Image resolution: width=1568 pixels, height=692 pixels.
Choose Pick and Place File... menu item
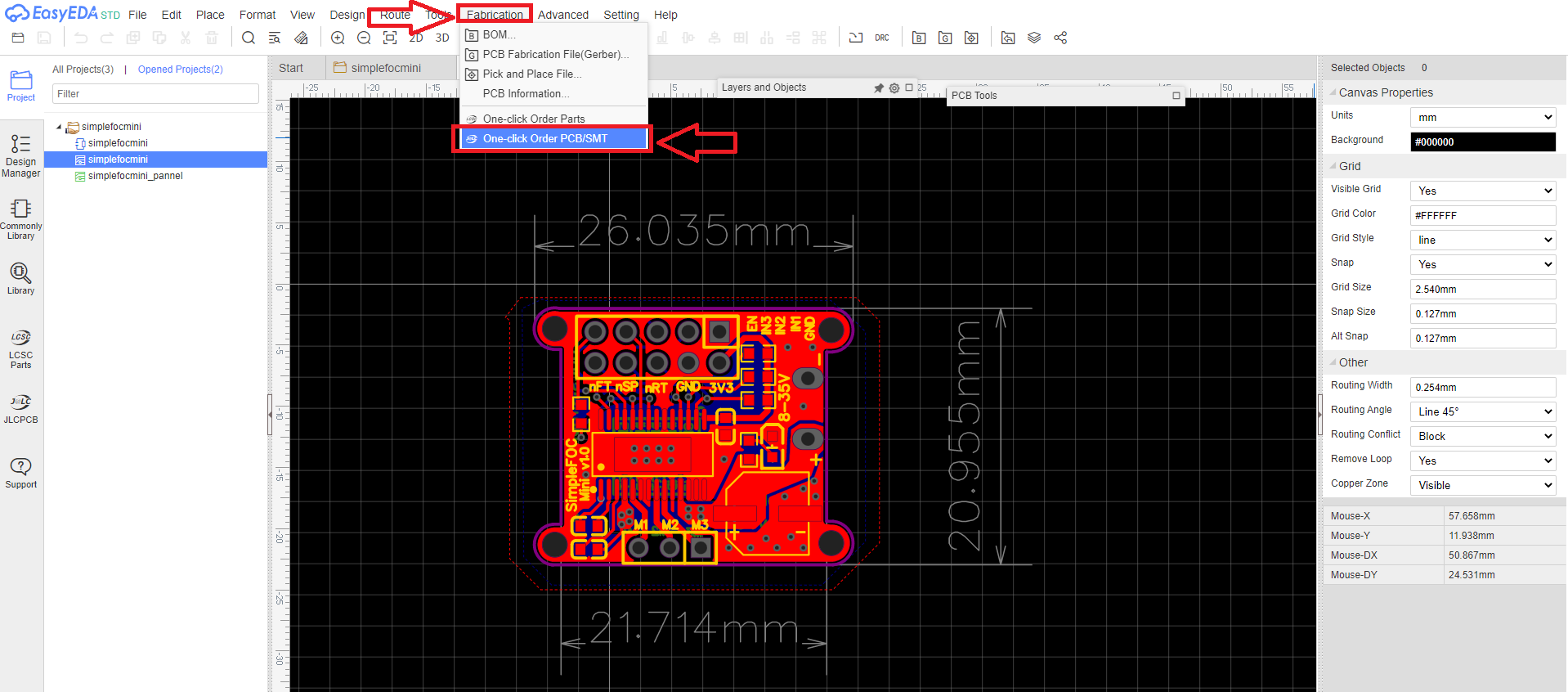point(554,74)
